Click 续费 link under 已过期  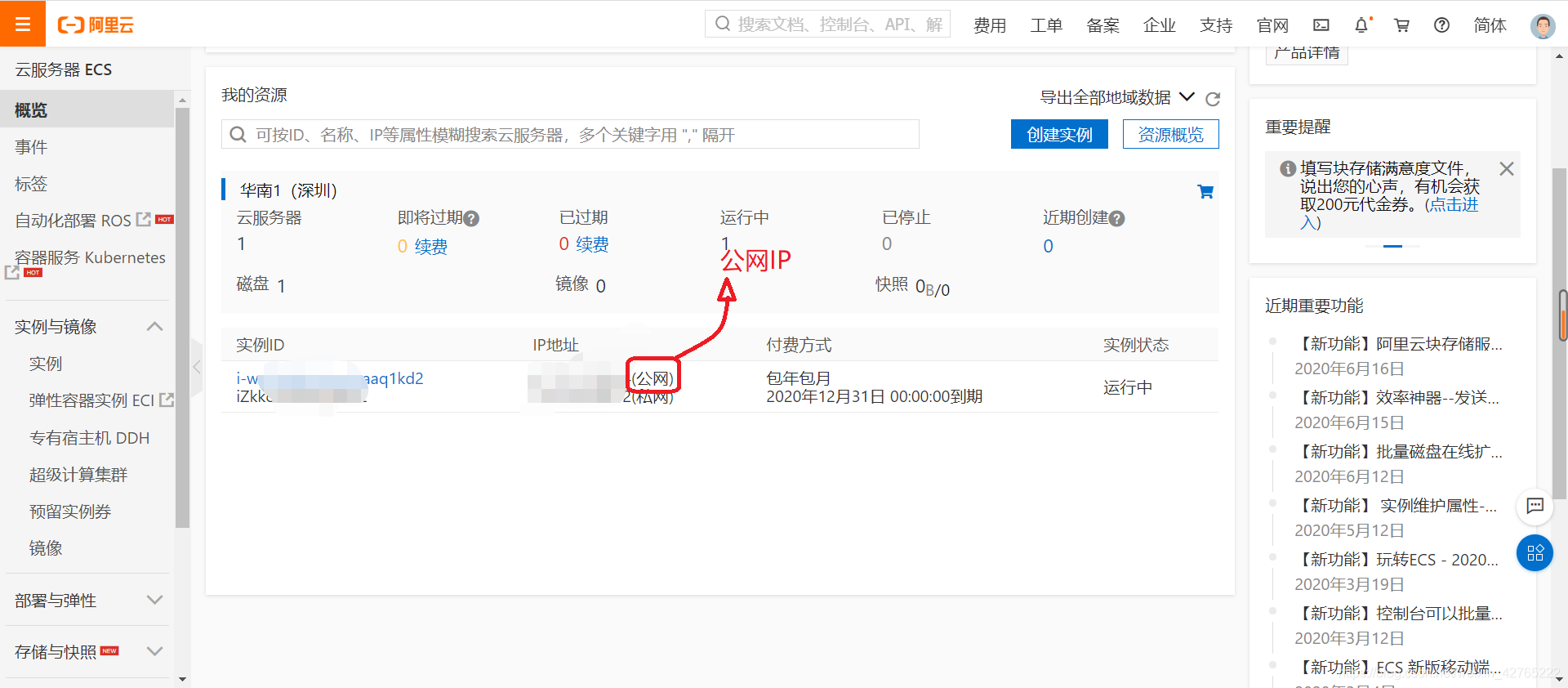pyautogui.click(x=592, y=244)
